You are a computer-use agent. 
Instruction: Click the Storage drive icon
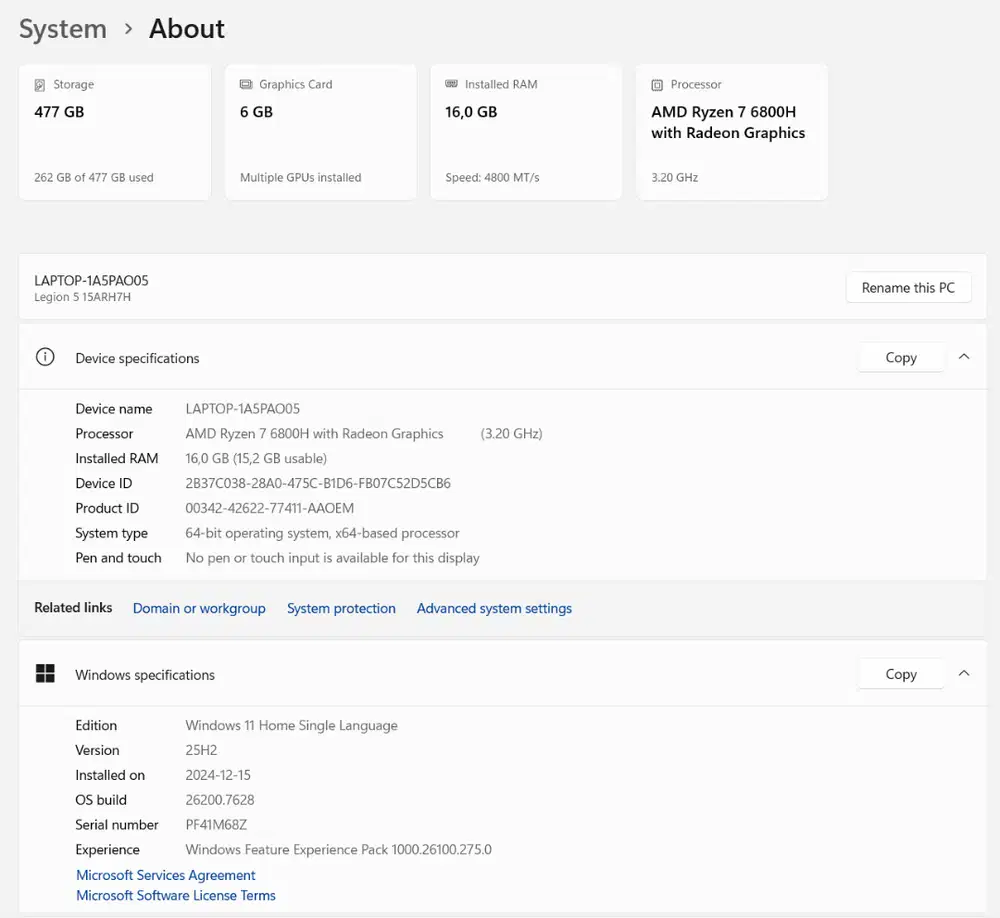pos(40,85)
